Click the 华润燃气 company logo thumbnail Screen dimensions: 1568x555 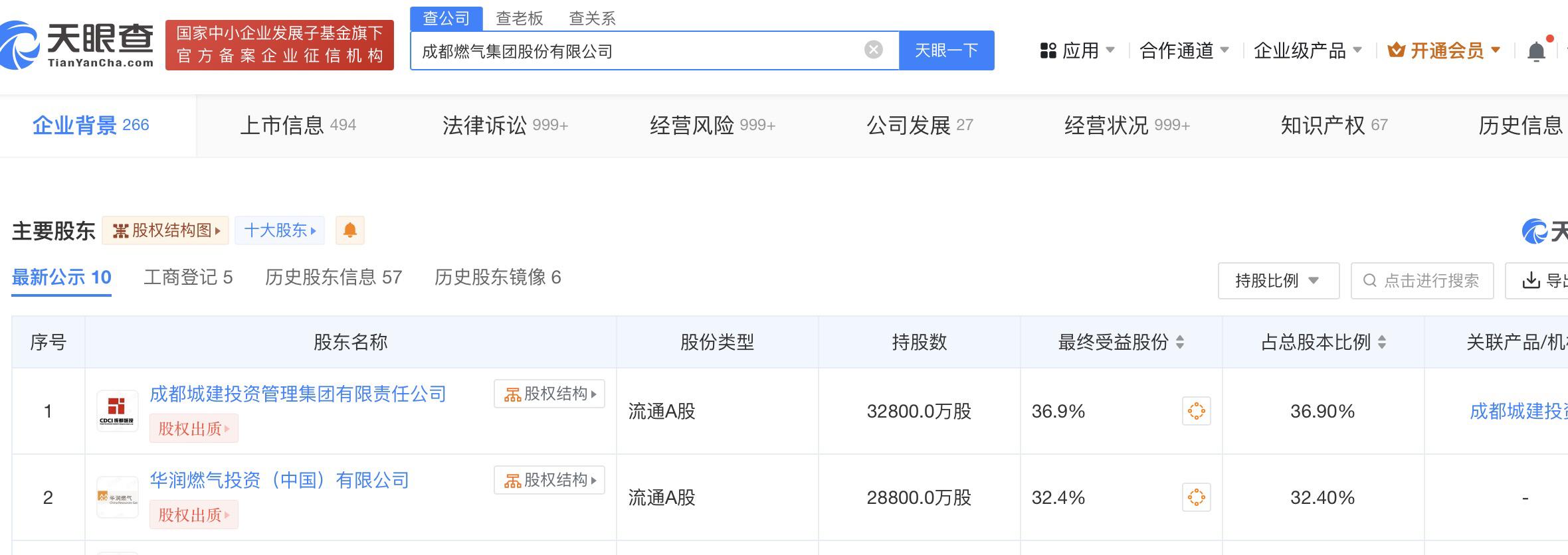tap(118, 497)
